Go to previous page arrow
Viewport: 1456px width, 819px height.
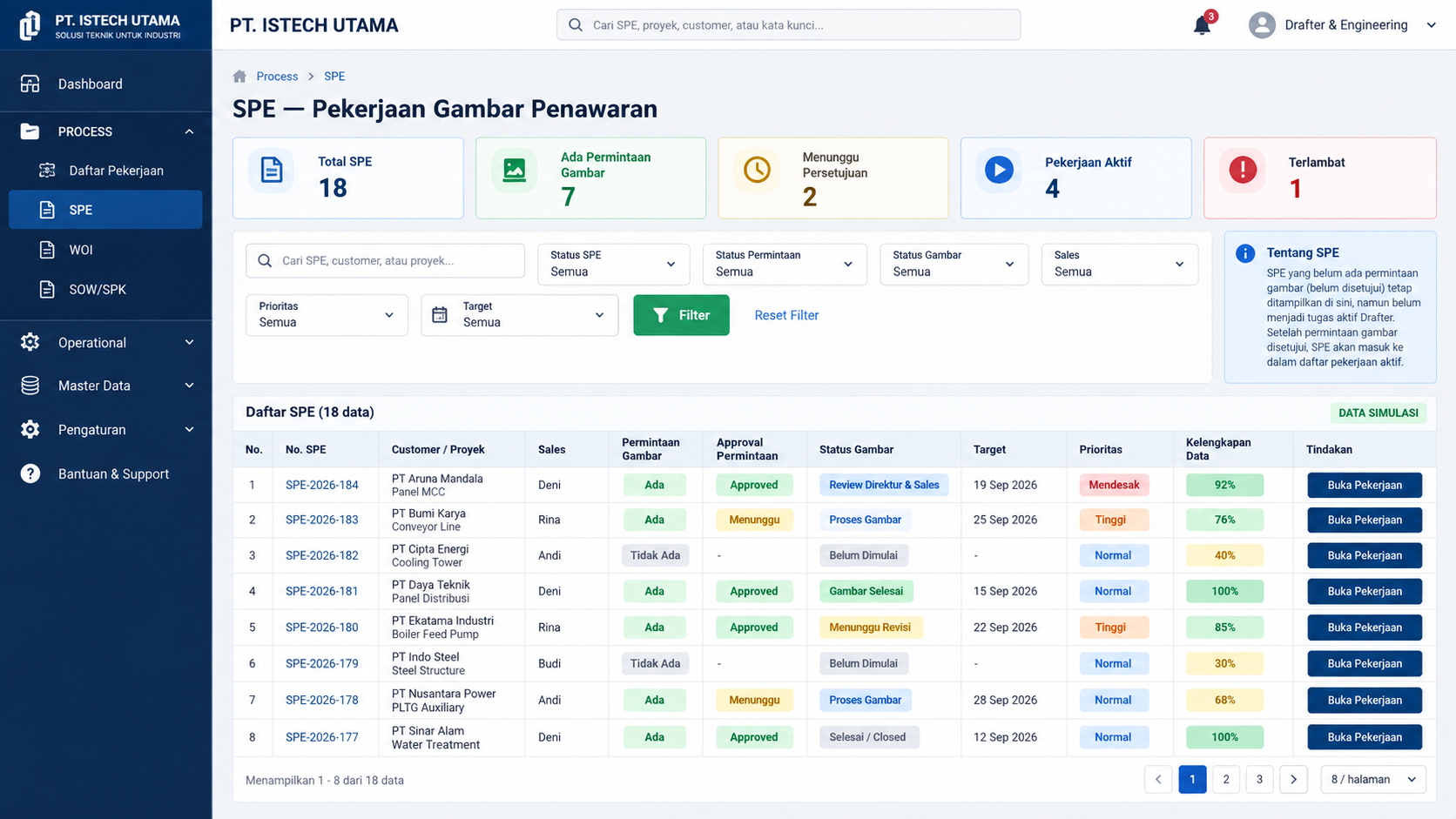tap(1158, 779)
